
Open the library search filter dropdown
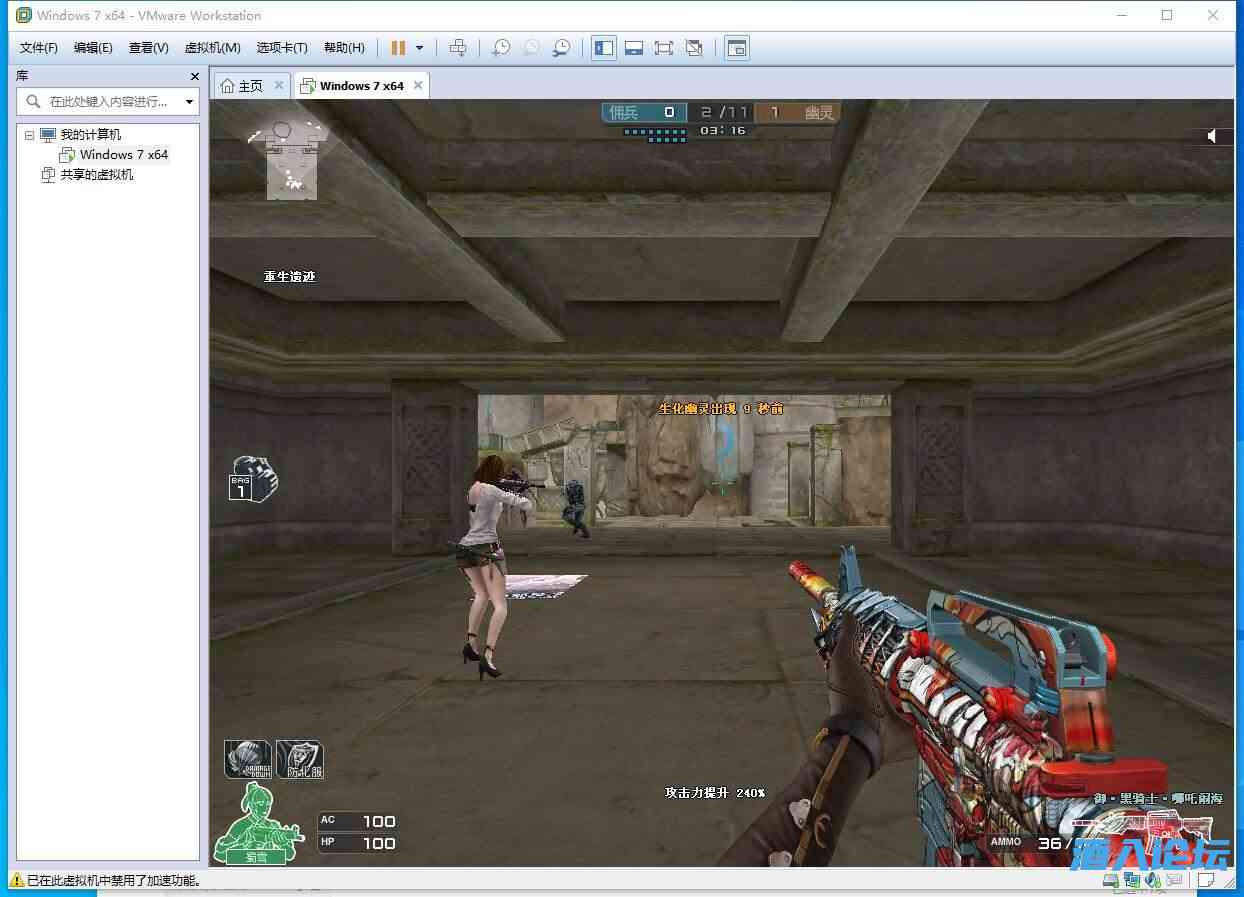coord(189,102)
